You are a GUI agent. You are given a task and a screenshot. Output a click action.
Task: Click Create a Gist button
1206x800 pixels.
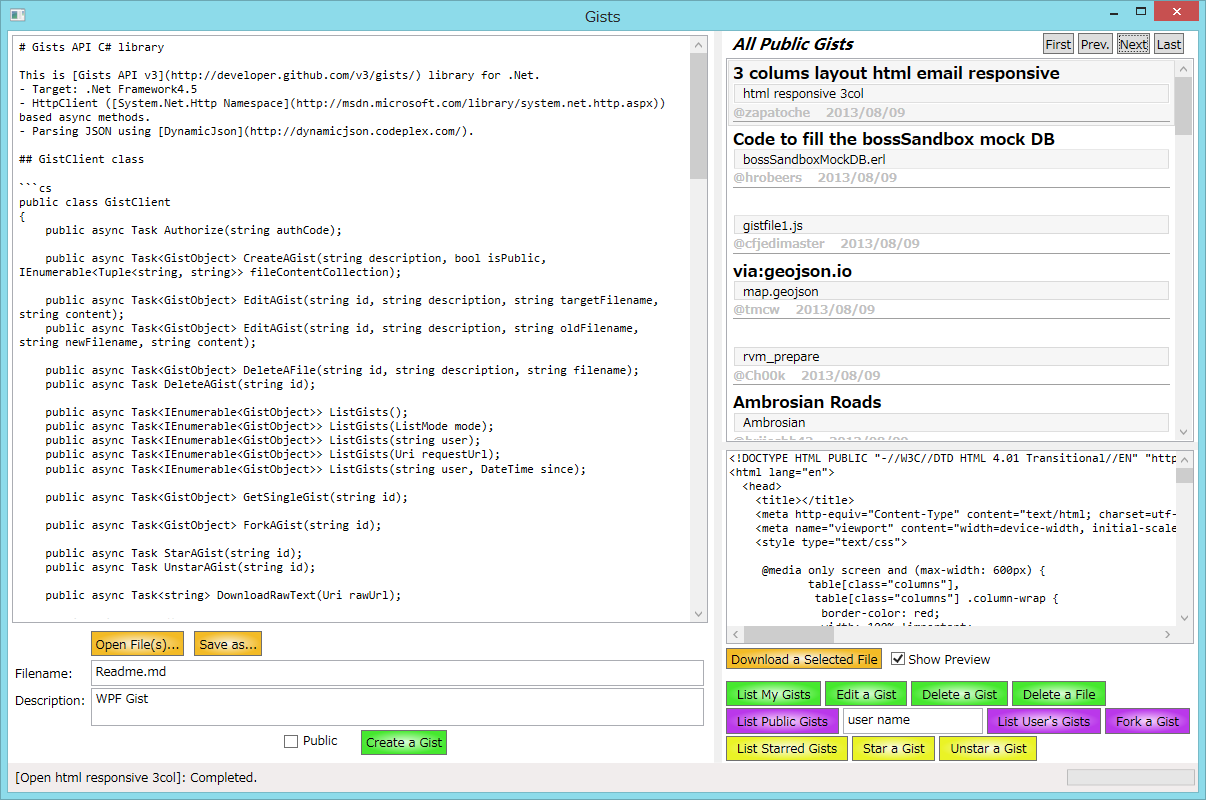(403, 742)
